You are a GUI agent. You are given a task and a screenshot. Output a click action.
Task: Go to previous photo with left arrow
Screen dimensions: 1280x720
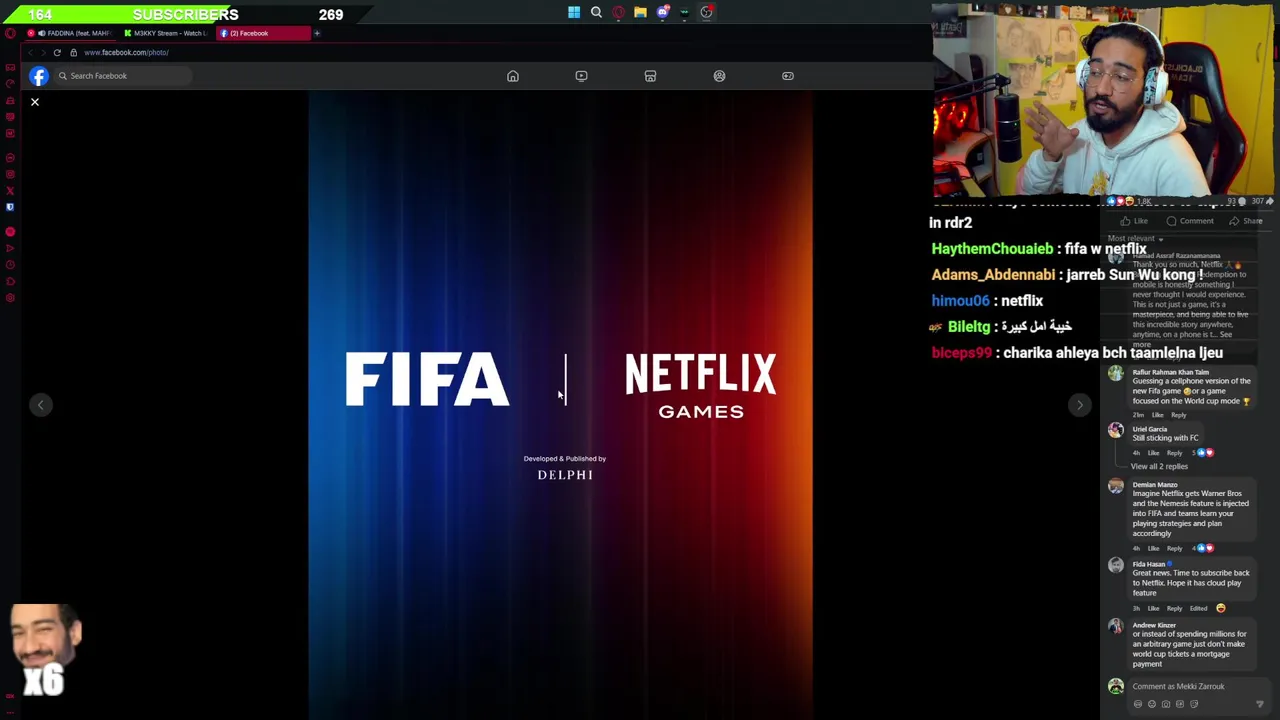pos(41,405)
